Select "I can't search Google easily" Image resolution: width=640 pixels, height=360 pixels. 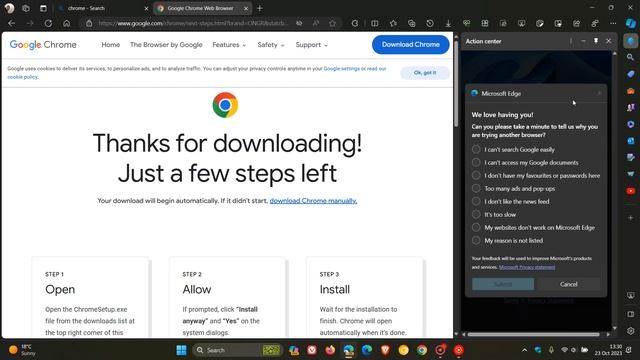point(513,149)
